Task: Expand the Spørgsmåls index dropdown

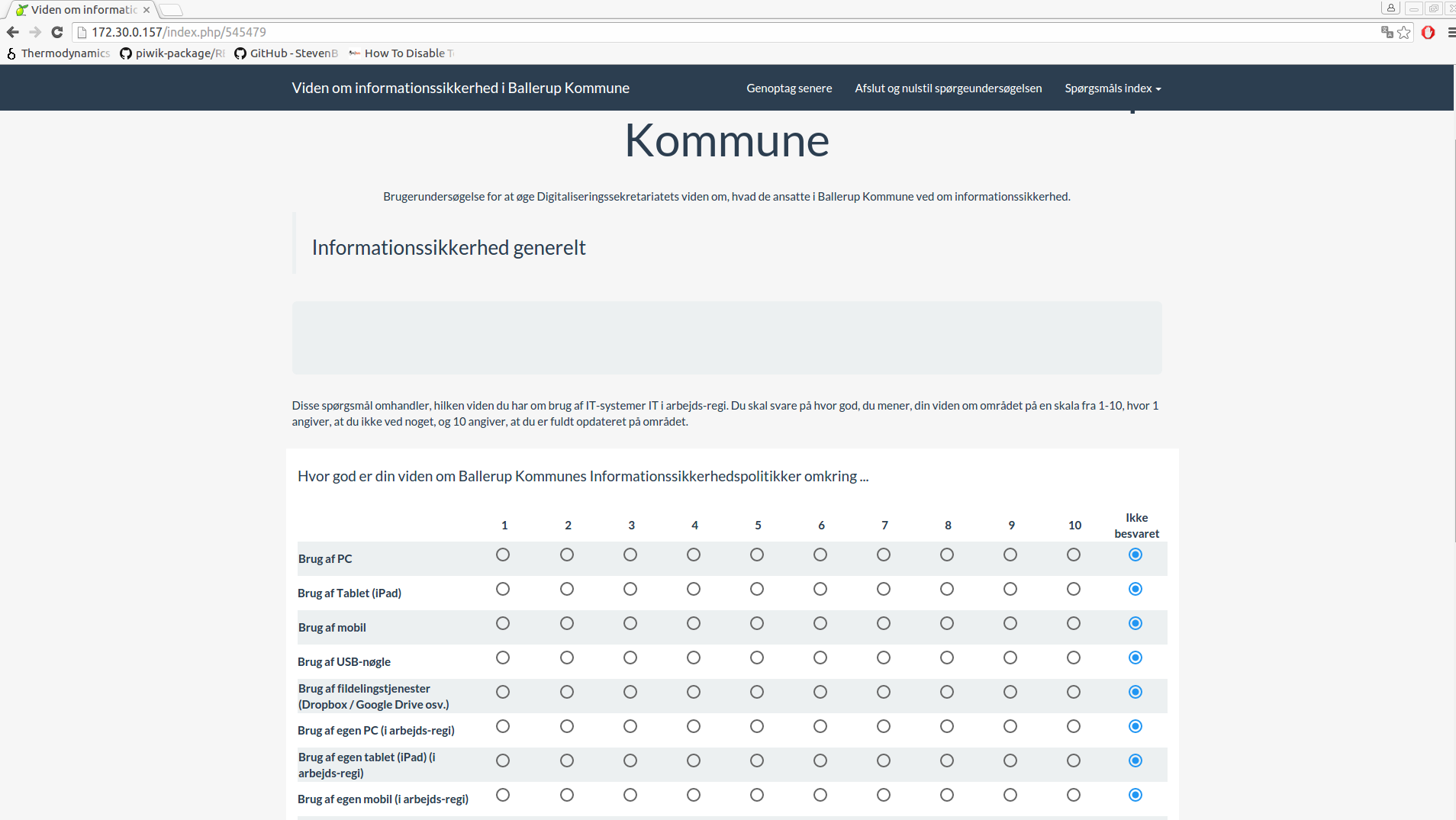Action: pos(1113,88)
